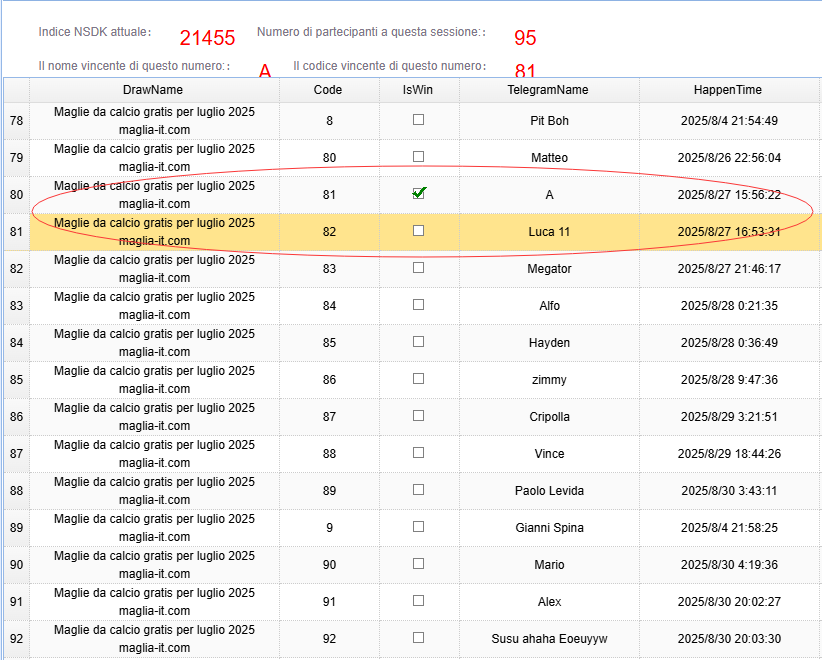Screen dimensions: 822x660
Task: Sort by the IsWin column header
Action: (419, 90)
